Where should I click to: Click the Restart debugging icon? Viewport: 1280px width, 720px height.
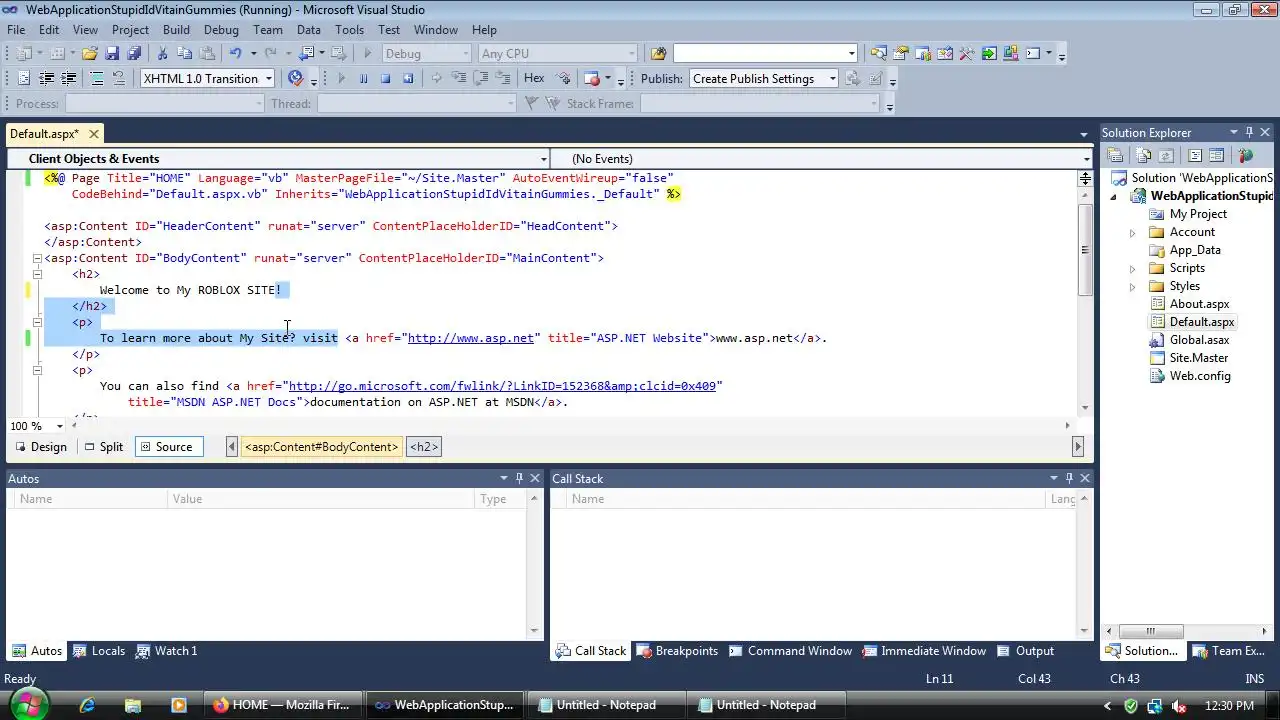408,79
